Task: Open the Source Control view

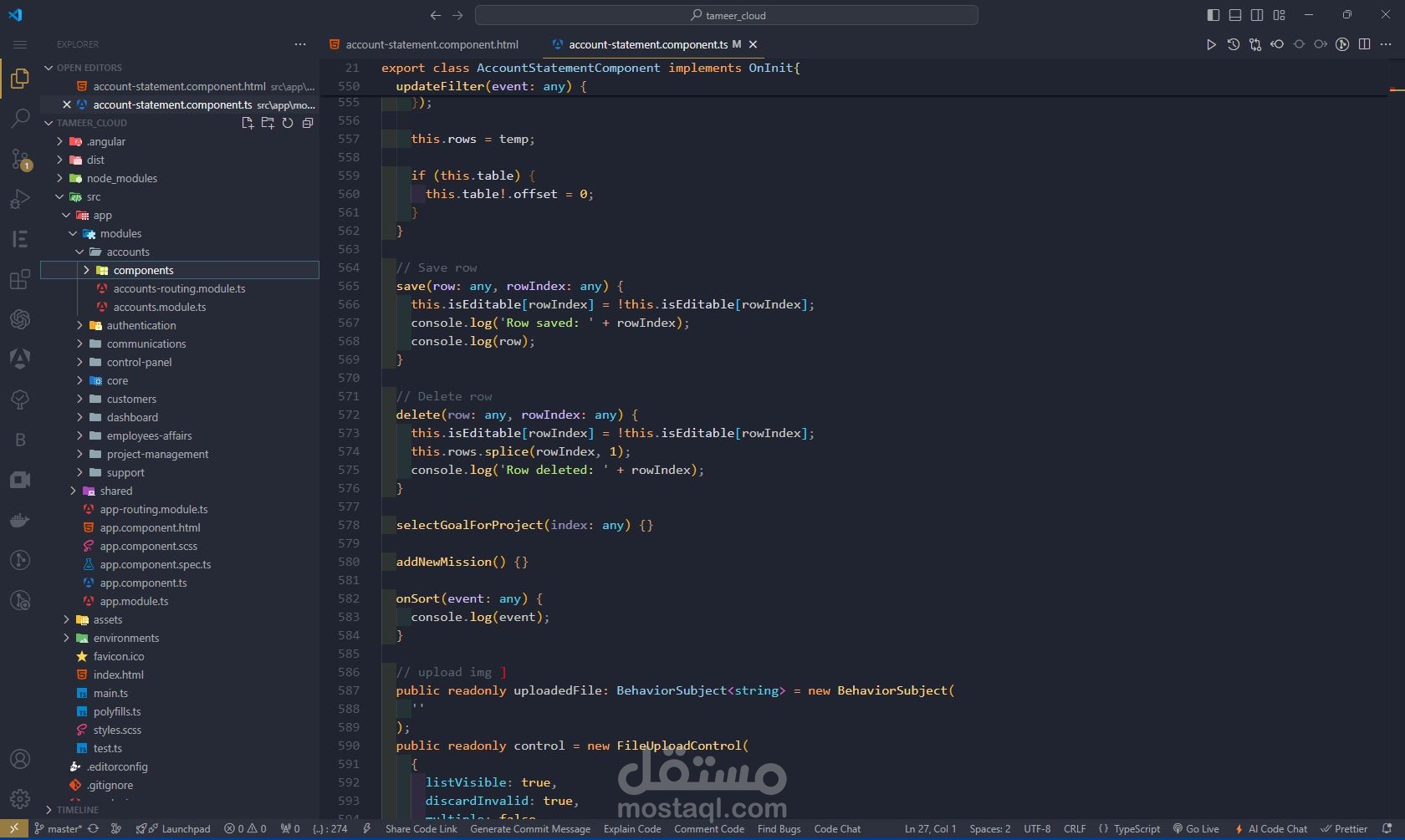Action: coord(20,158)
